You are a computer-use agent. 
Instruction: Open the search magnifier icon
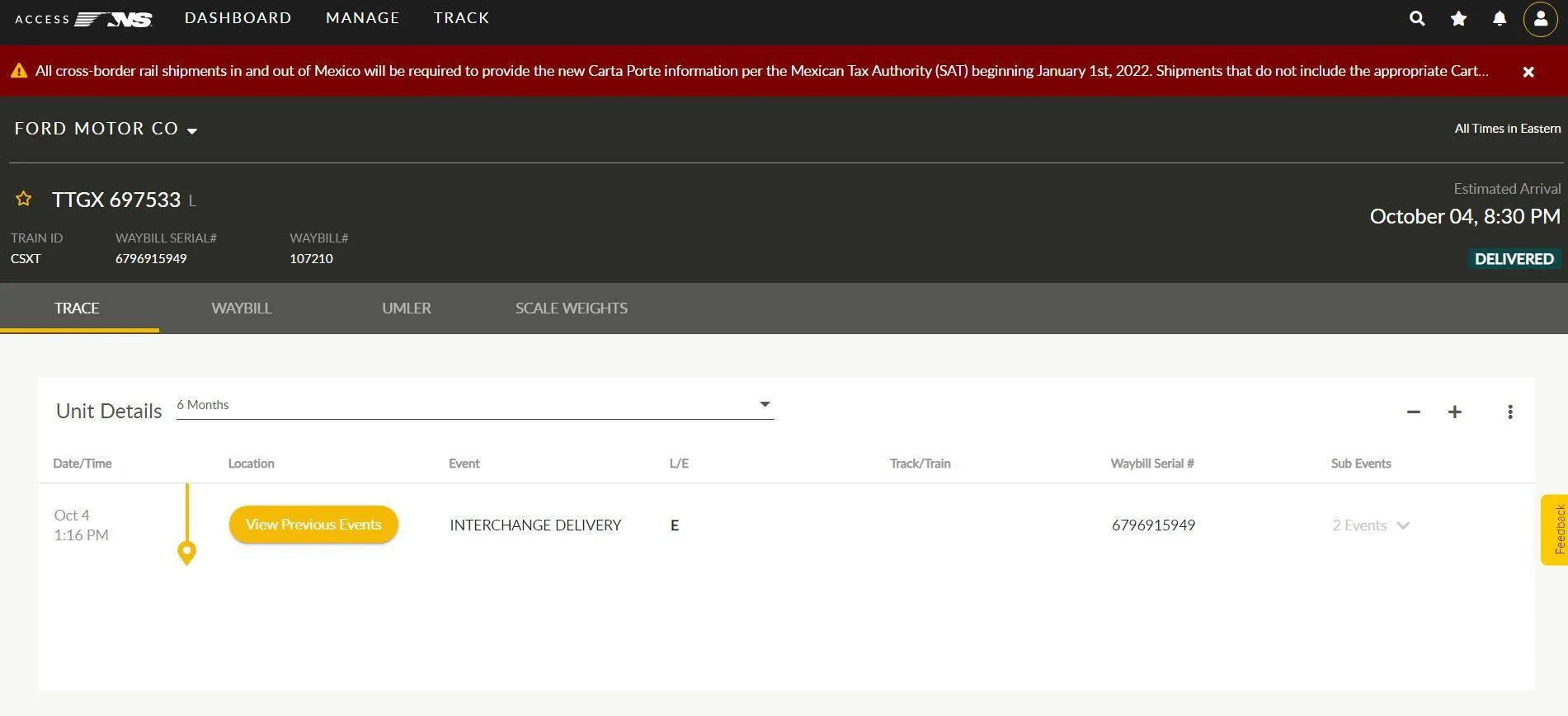[x=1417, y=18]
